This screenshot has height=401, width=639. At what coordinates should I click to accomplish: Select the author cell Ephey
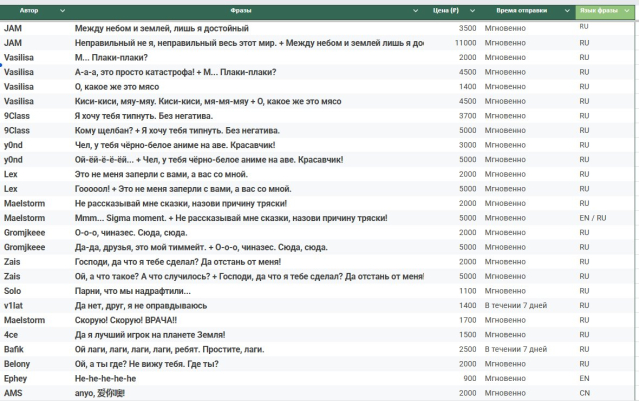point(15,379)
